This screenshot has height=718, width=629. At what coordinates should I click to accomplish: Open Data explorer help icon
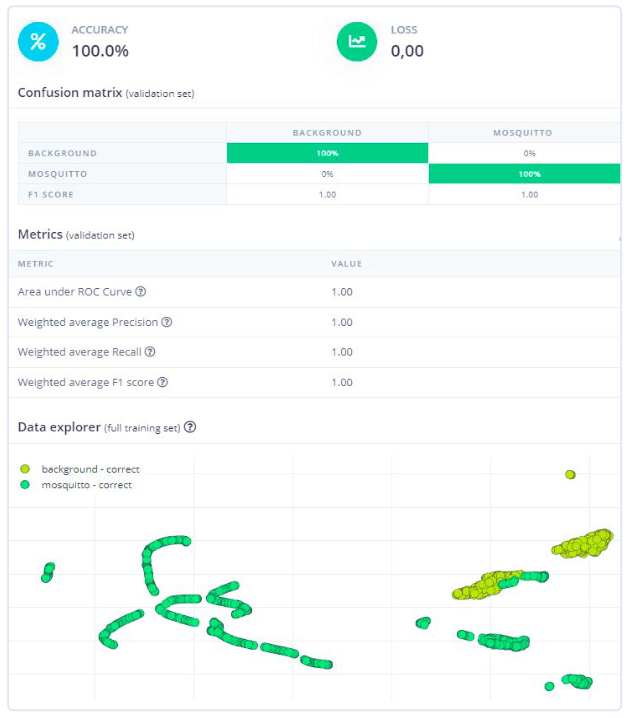click(190, 427)
